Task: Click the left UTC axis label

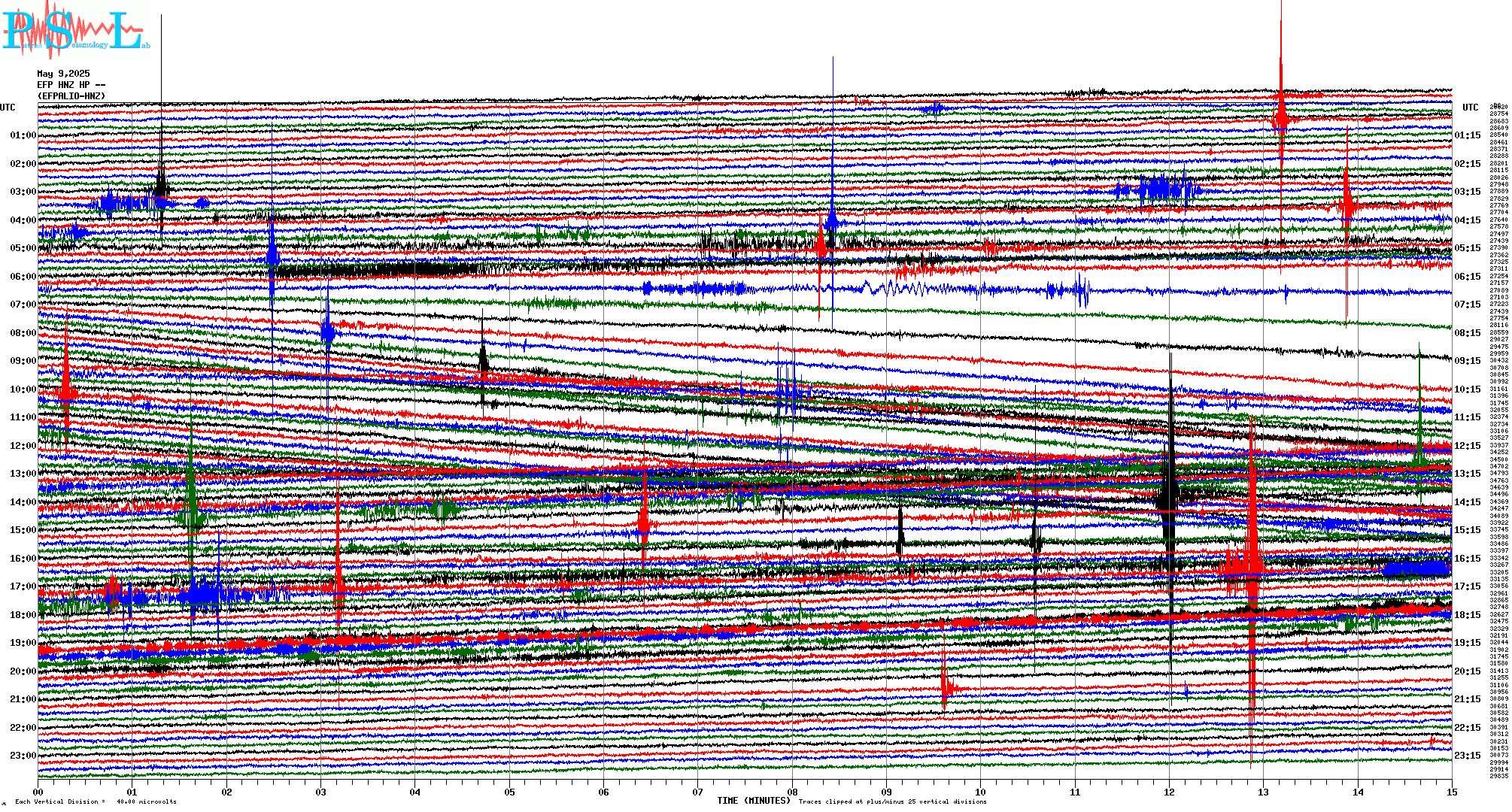Action: (x=8, y=108)
